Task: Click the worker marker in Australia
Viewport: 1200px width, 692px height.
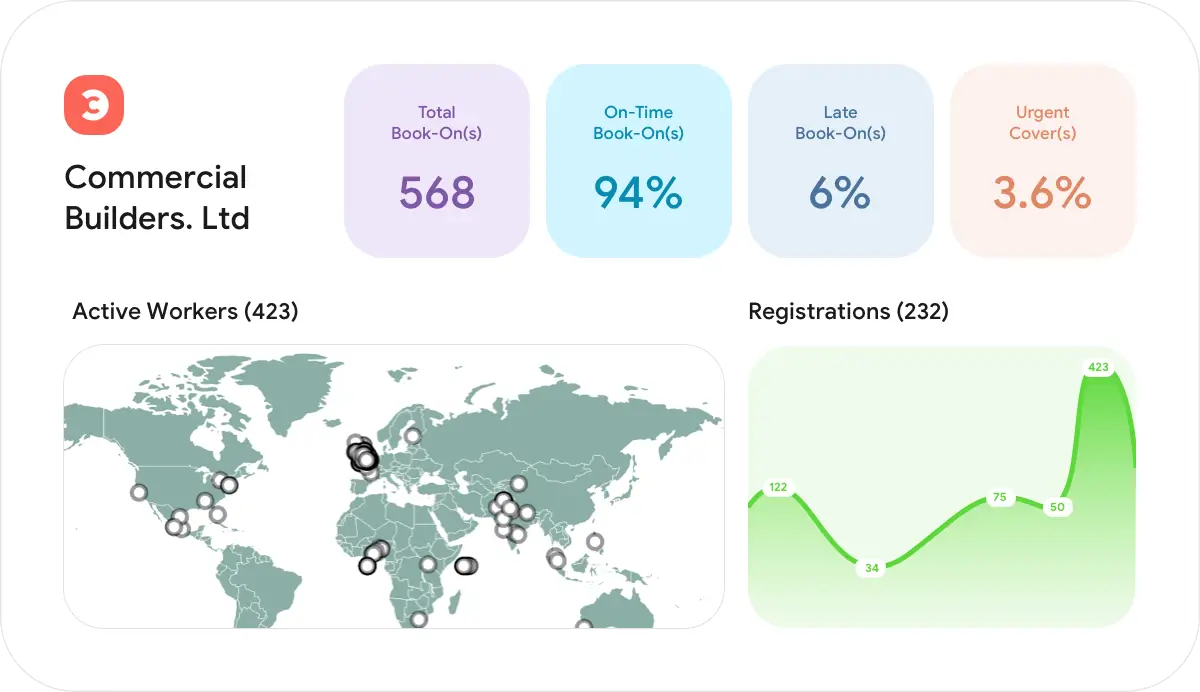Action: (584, 625)
